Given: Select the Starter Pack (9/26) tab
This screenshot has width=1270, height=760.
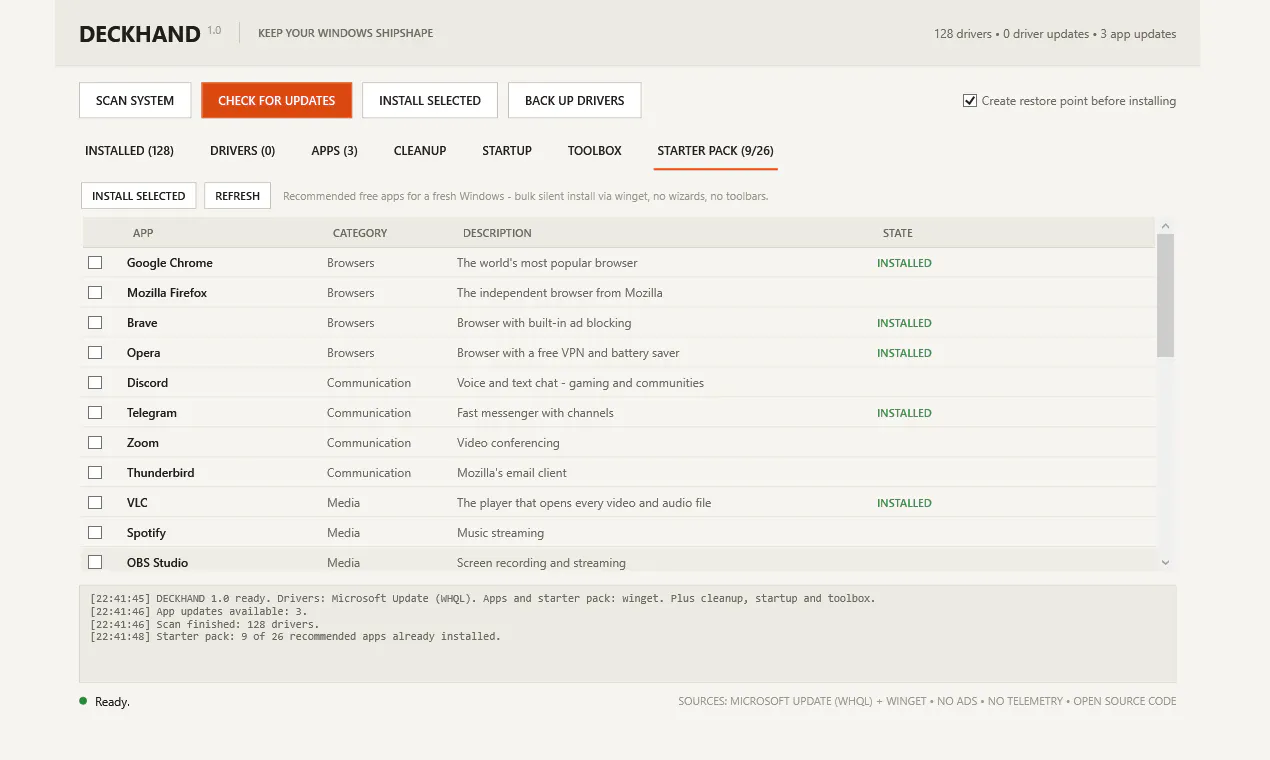Looking at the screenshot, I should coord(715,151).
